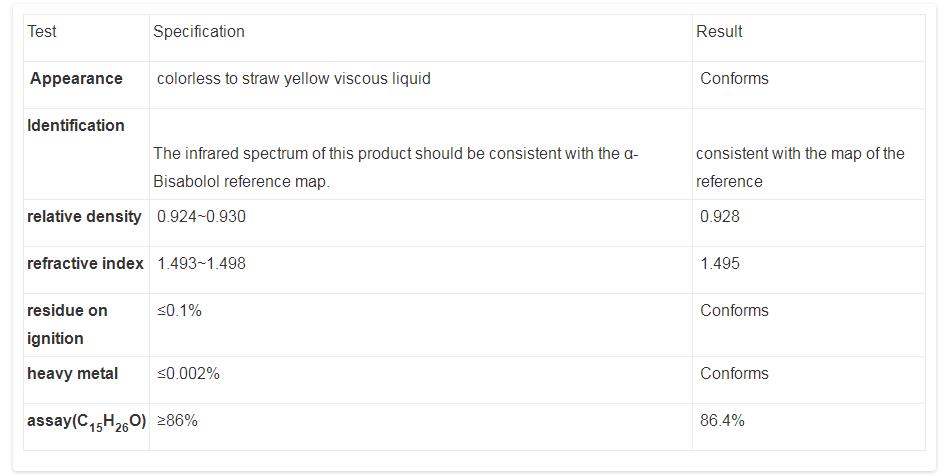Click the 1.493~1.498 specification value

click(201, 264)
